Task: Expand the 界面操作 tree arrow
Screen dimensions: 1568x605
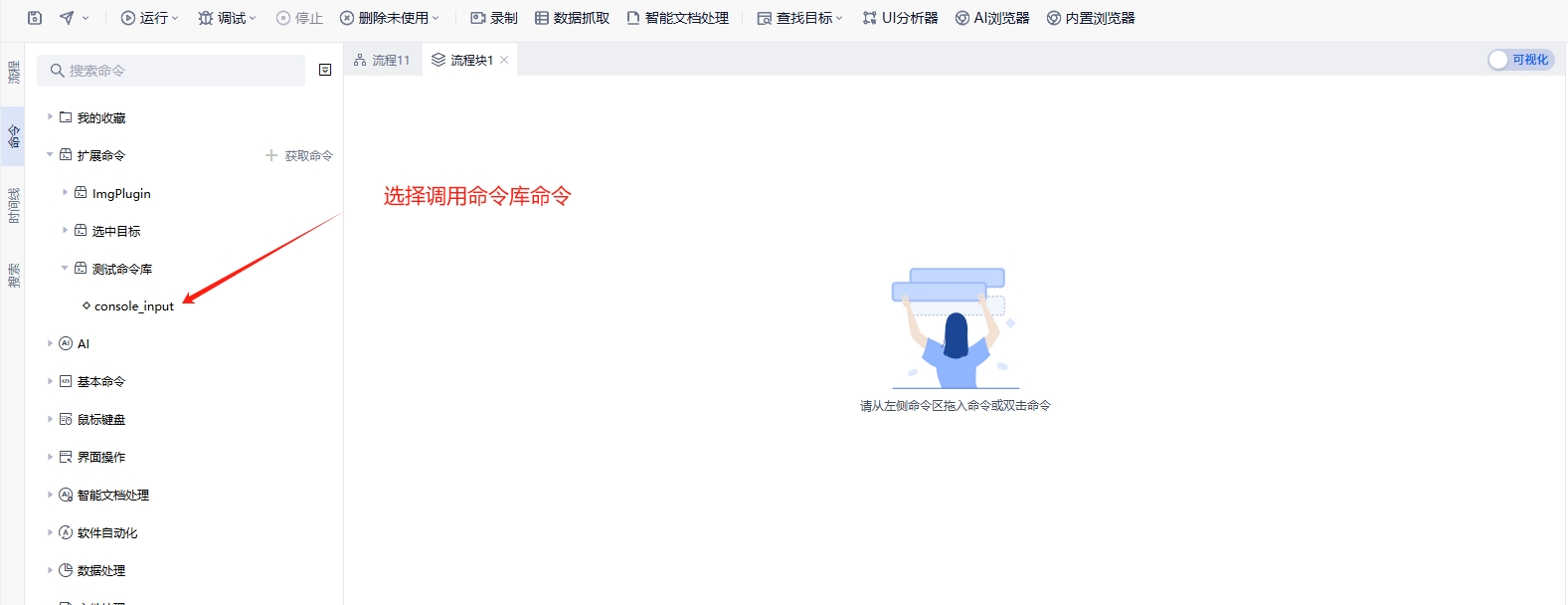Action: [50, 457]
